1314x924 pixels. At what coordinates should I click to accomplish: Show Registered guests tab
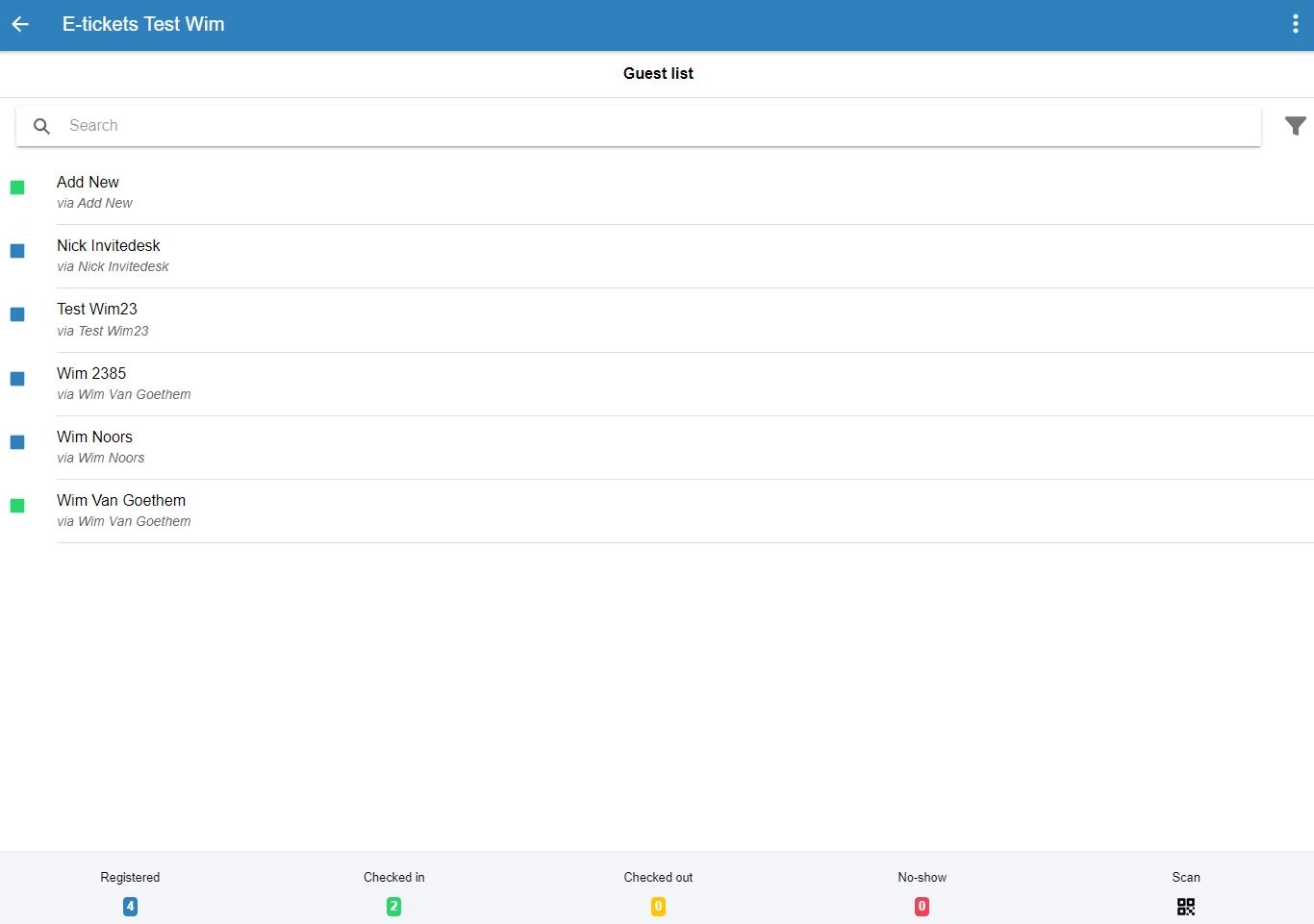130,889
